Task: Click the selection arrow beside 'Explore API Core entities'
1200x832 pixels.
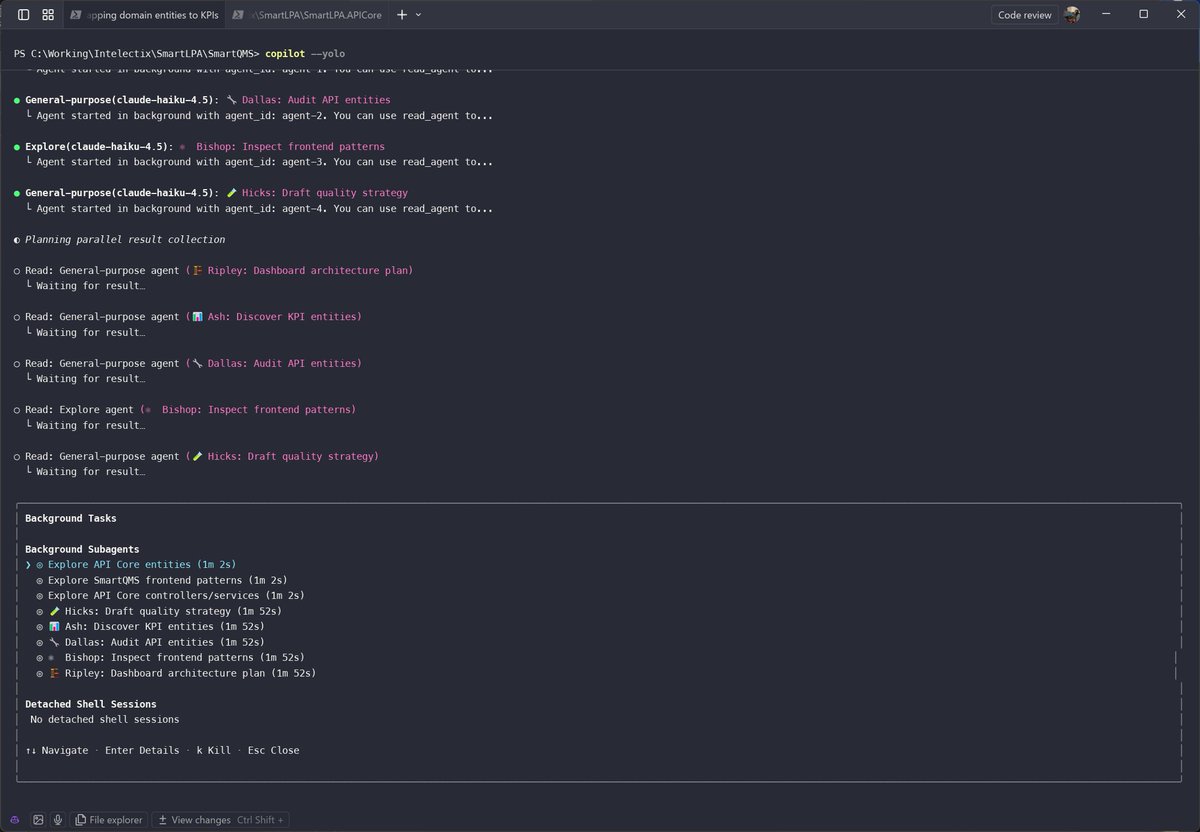Action: (28, 565)
